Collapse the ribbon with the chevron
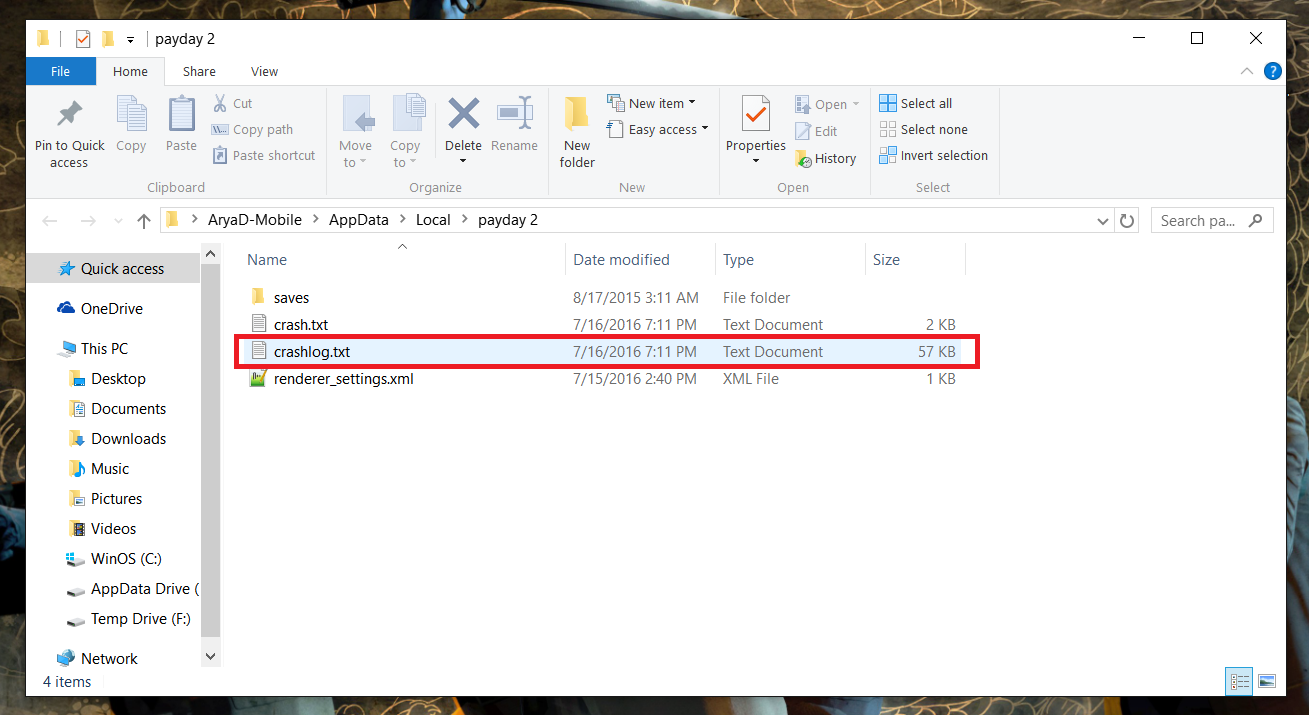The width and height of the screenshot is (1309, 715). [1246, 71]
